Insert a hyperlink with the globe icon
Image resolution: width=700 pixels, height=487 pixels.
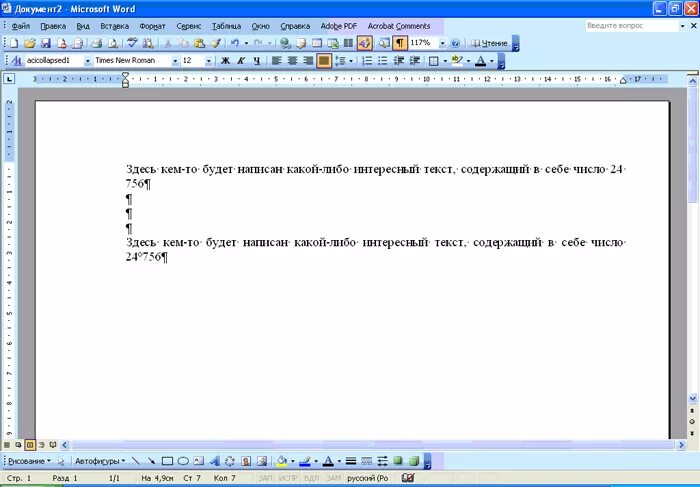[x=285, y=43]
